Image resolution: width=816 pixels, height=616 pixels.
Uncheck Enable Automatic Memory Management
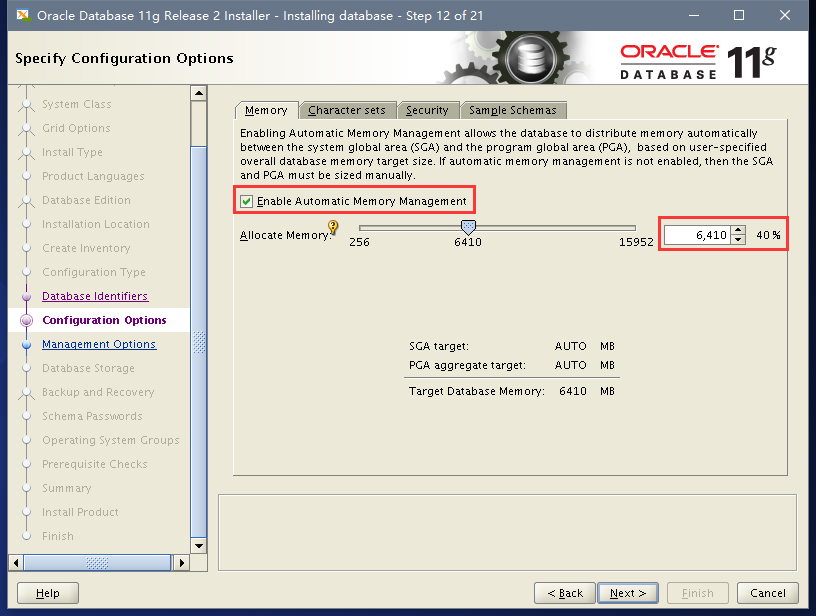click(x=247, y=201)
